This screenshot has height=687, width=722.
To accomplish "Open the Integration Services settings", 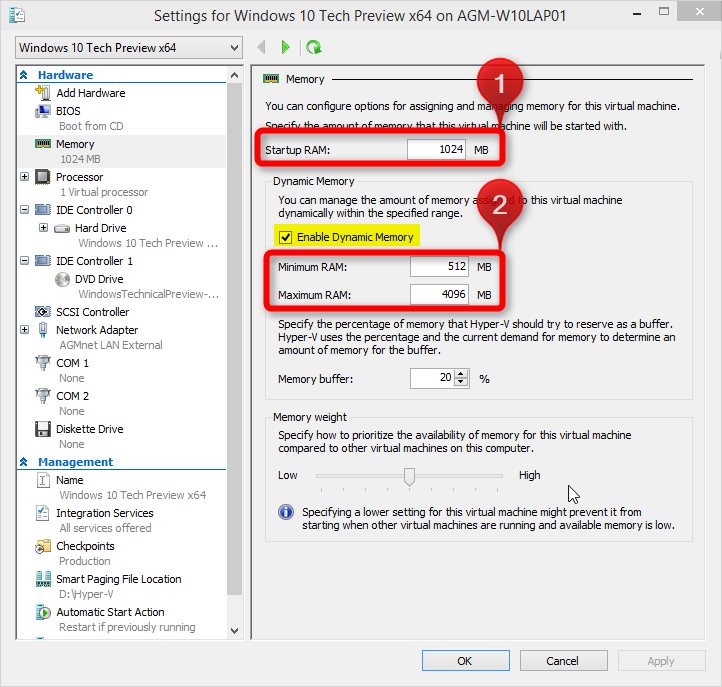I will click(x=105, y=513).
